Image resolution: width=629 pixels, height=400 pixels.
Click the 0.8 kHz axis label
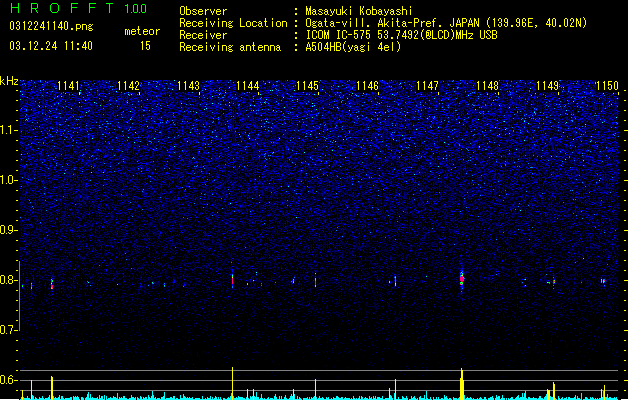(x=8, y=280)
